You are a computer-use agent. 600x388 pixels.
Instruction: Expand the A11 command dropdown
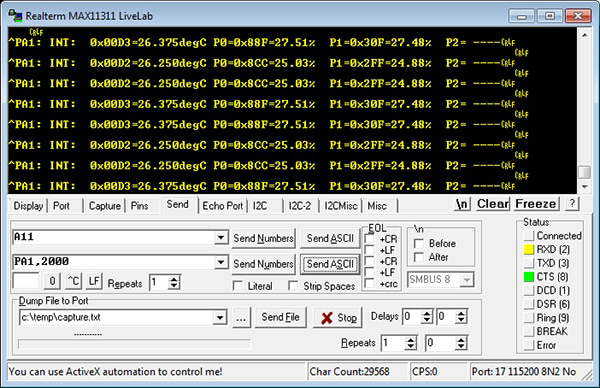point(221,238)
